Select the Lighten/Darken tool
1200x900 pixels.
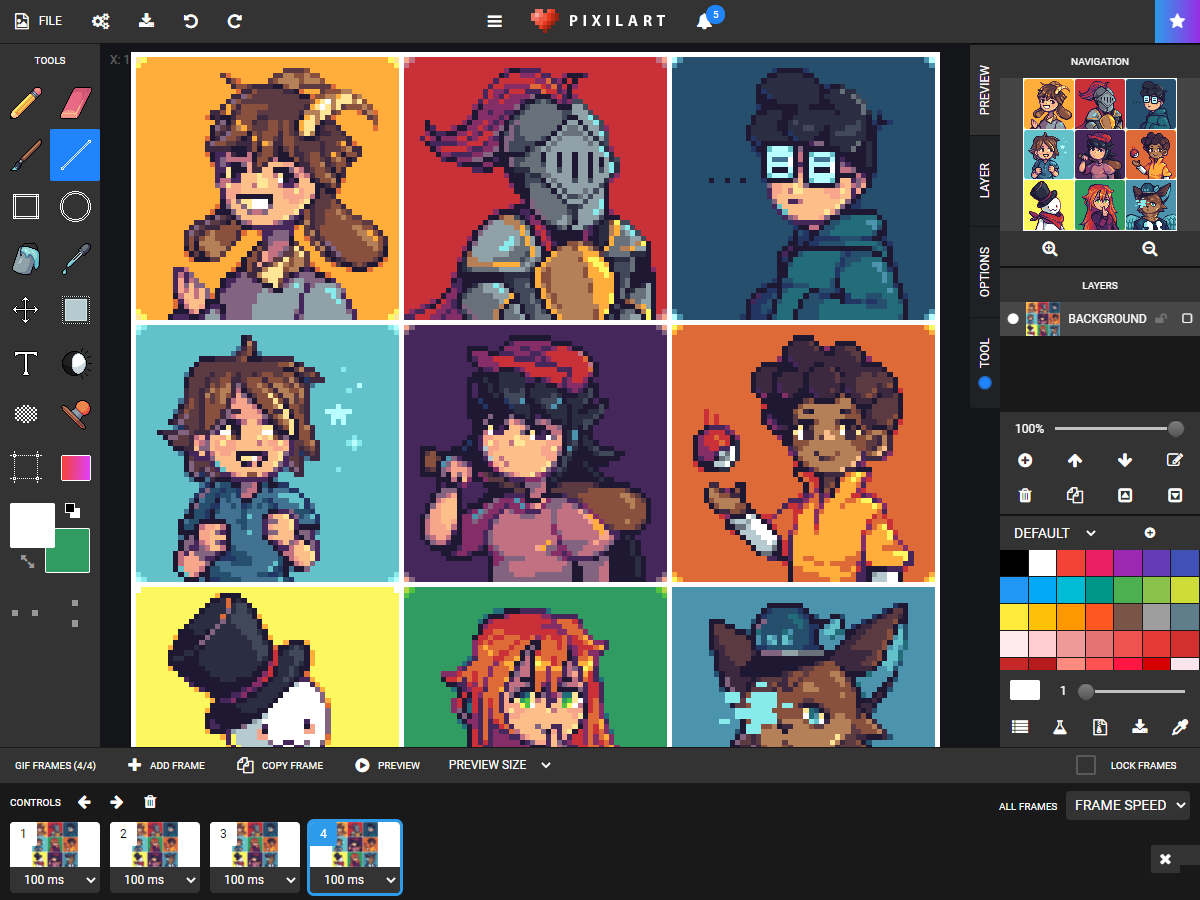(x=75, y=363)
